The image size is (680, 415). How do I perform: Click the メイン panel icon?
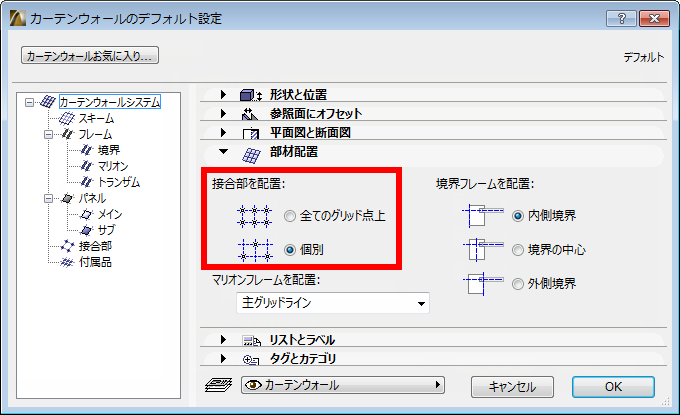(87, 214)
